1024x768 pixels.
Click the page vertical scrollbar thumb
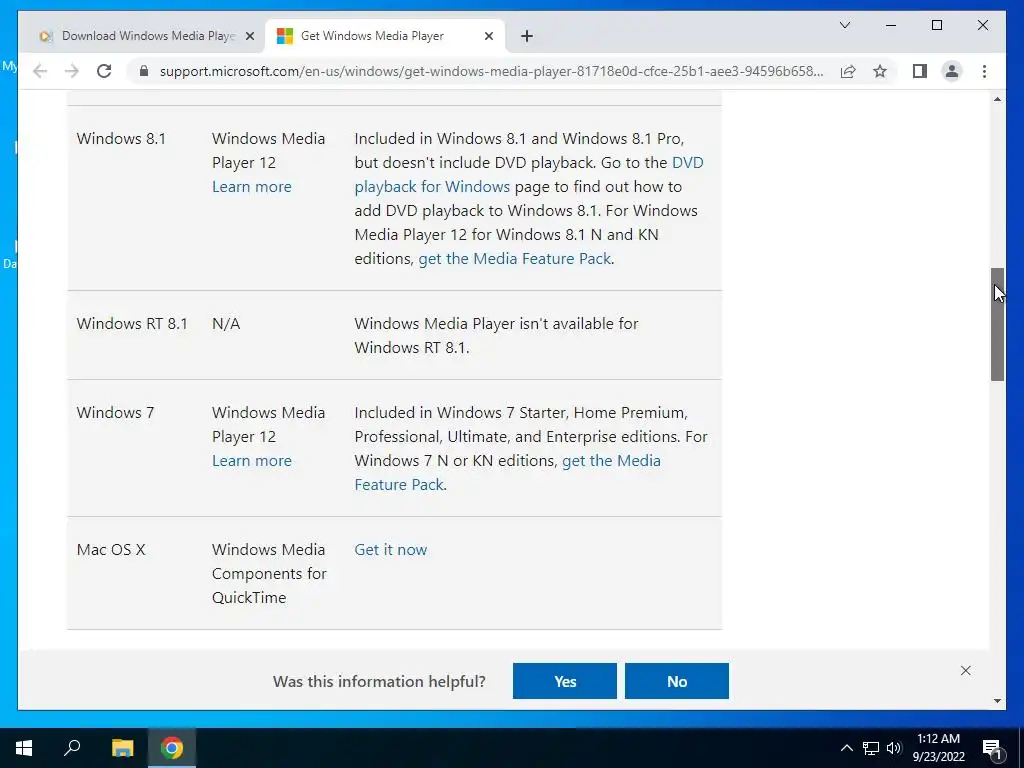997,324
